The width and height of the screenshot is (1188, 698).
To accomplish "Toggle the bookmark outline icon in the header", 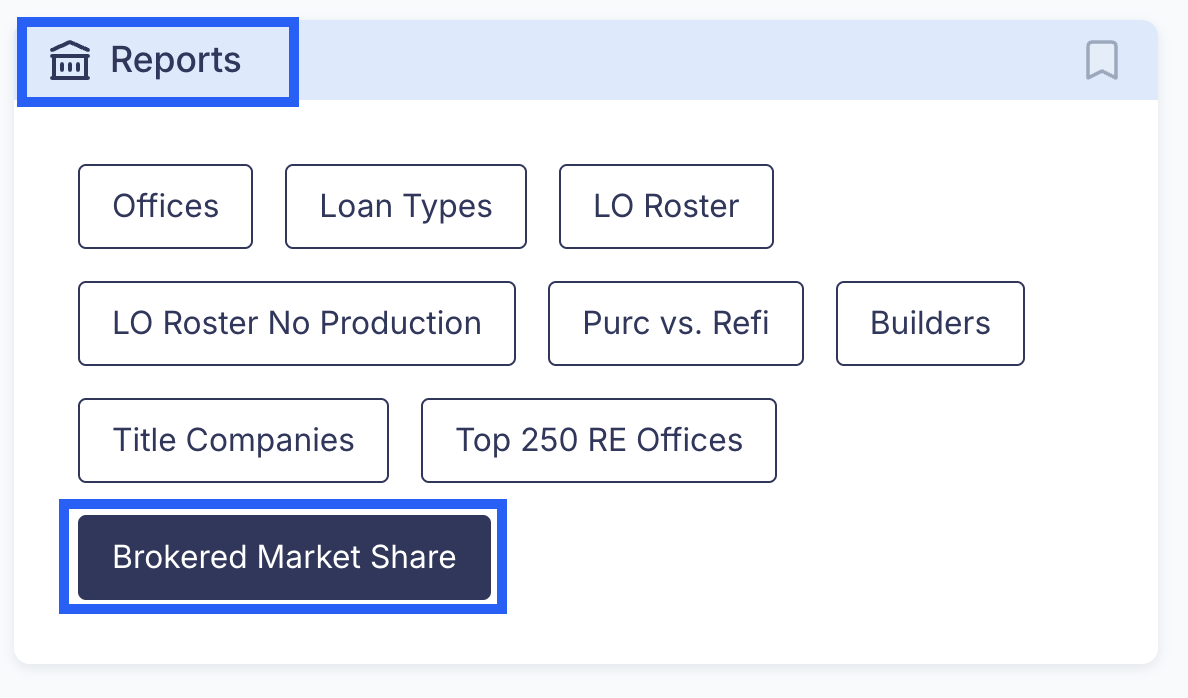I will pos(1102,60).
